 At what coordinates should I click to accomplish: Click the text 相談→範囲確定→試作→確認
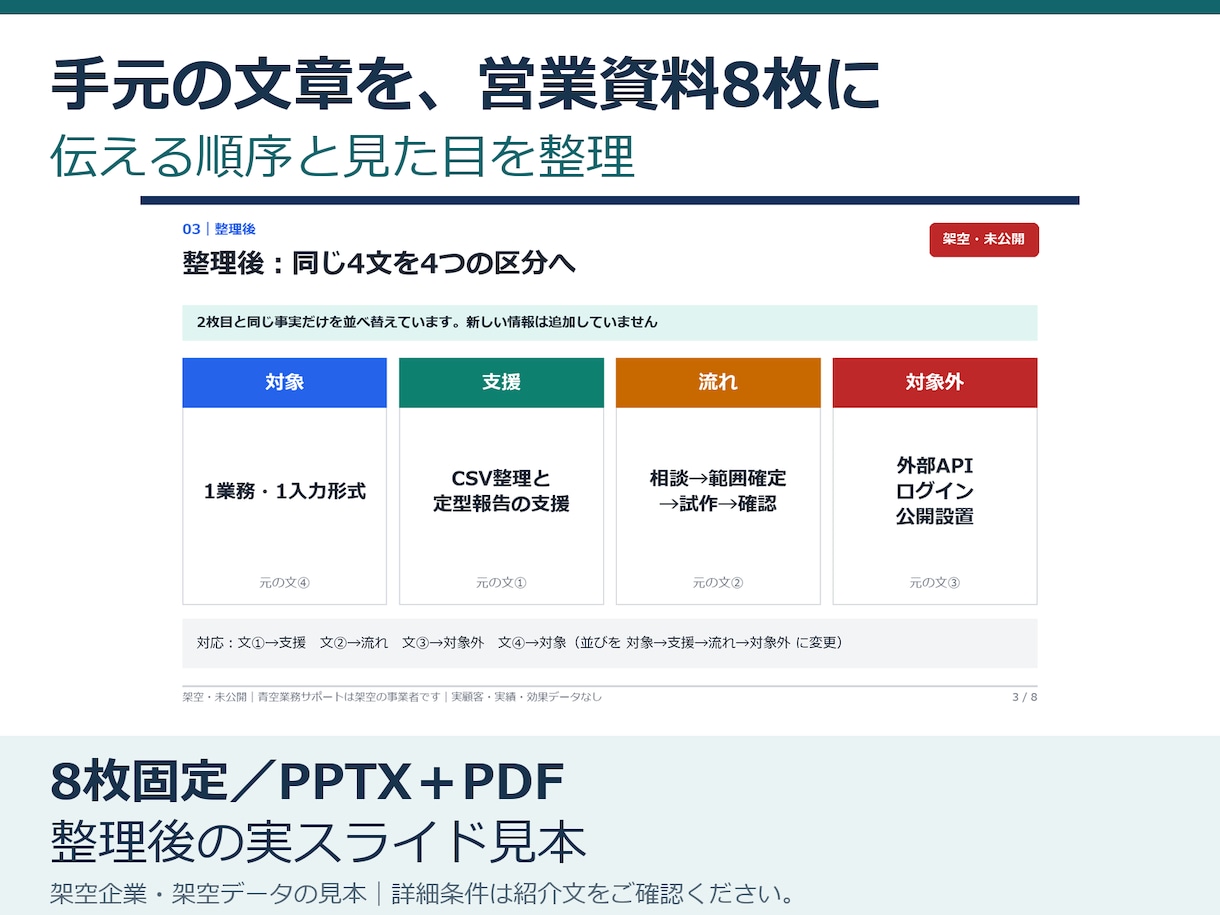tap(718, 491)
